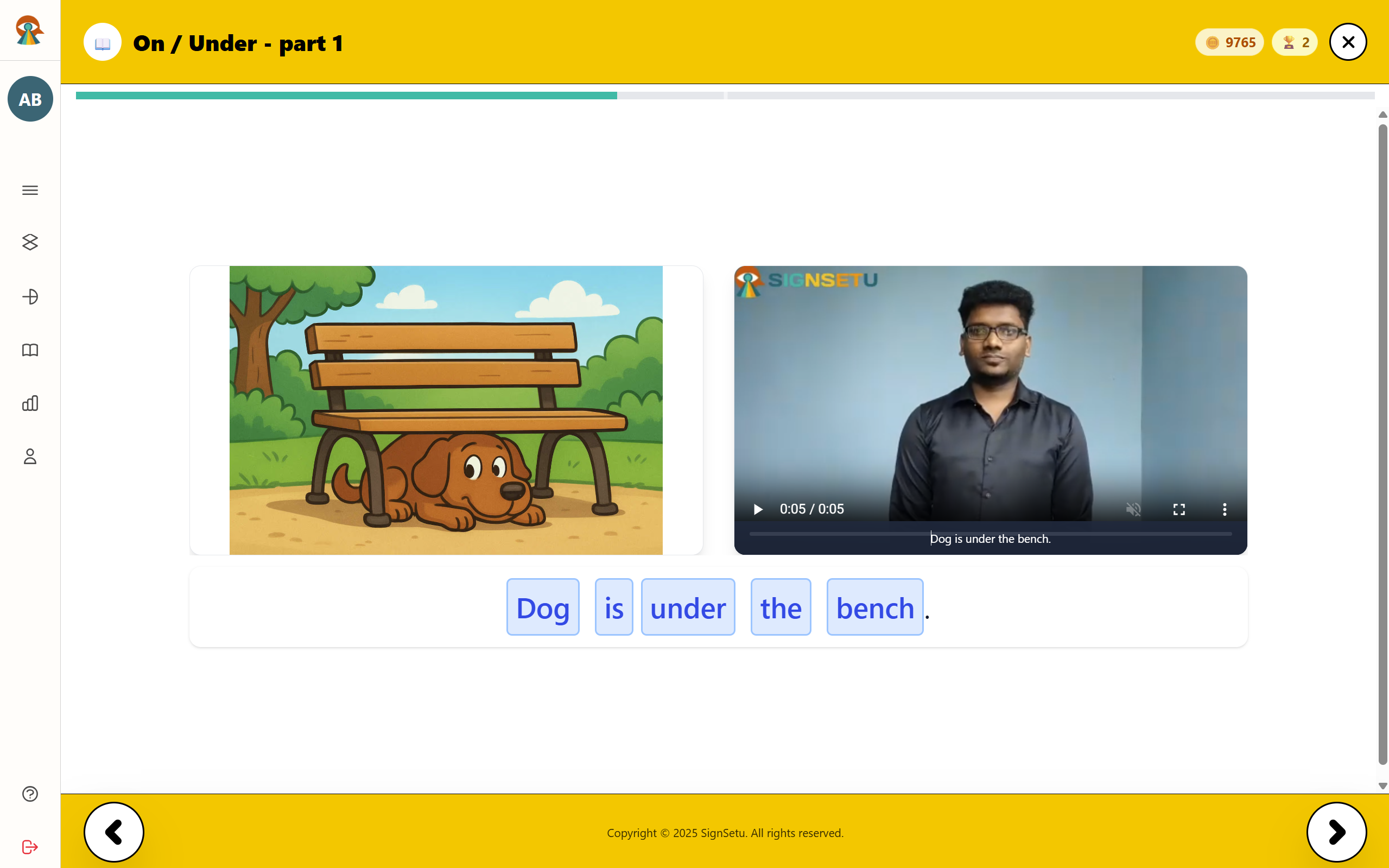
Task: Select the word the
Action: pos(781,607)
